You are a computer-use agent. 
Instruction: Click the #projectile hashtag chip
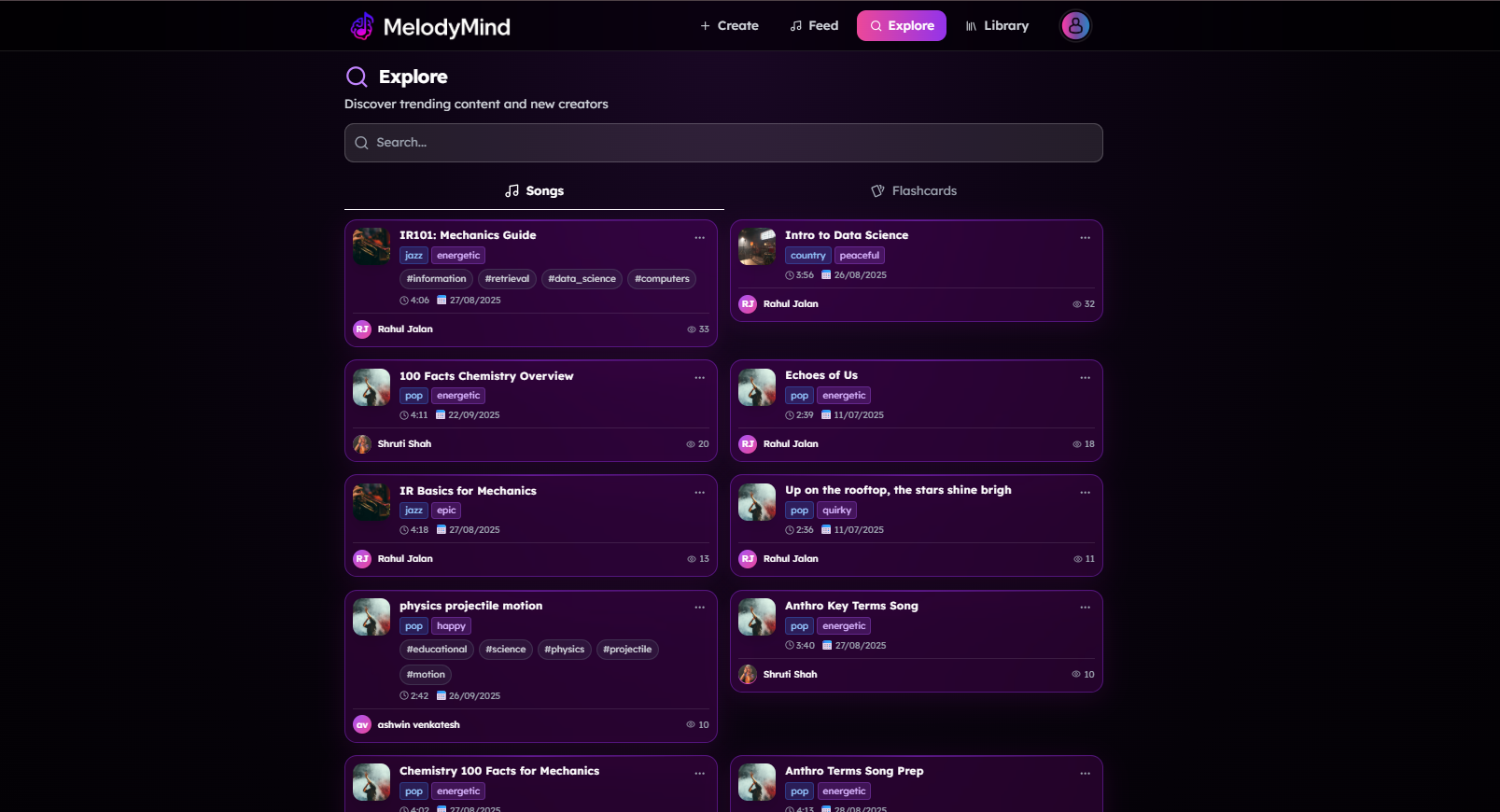tap(627, 650)
